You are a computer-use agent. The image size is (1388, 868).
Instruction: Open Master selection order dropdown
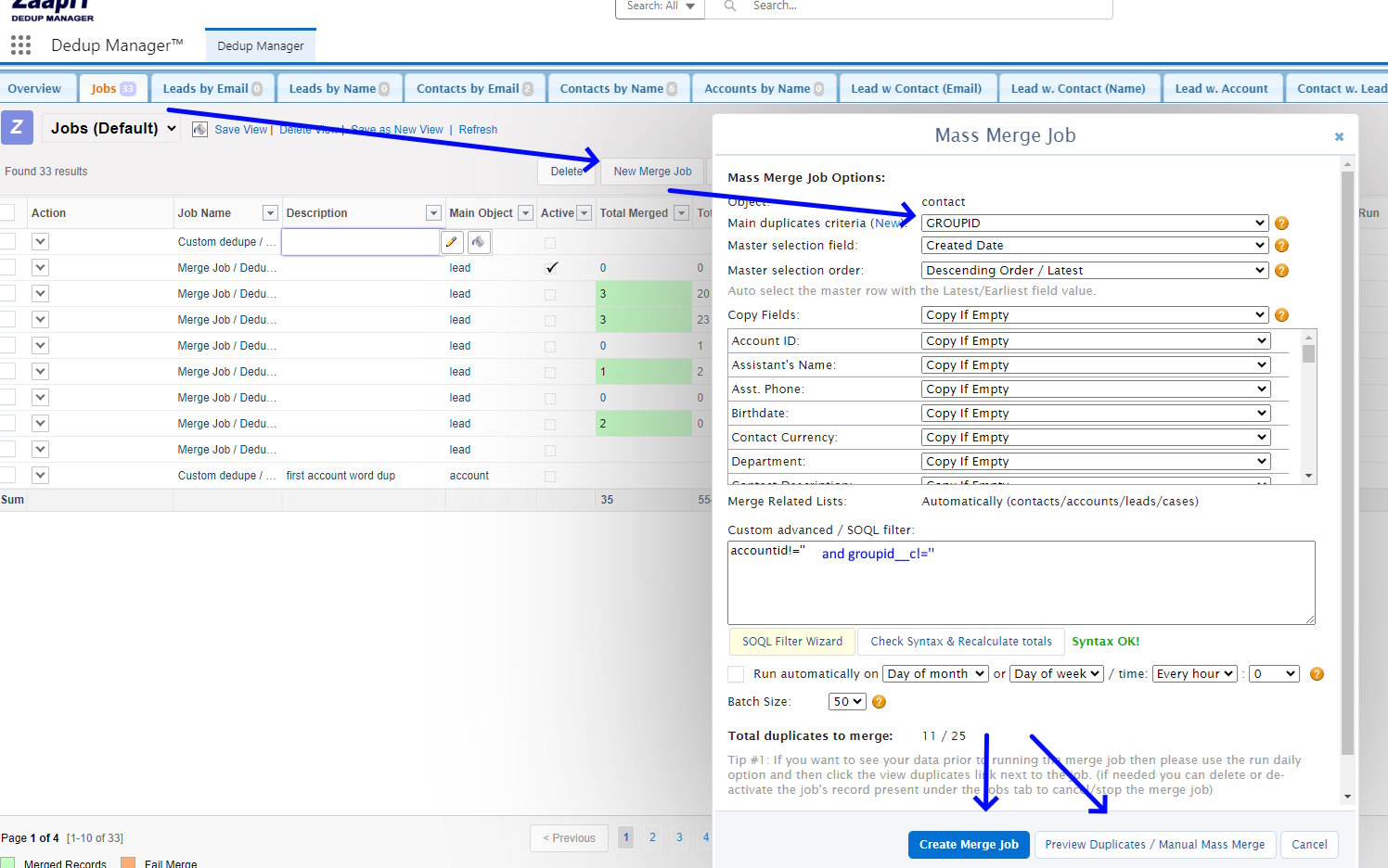tap(1095, 271)
